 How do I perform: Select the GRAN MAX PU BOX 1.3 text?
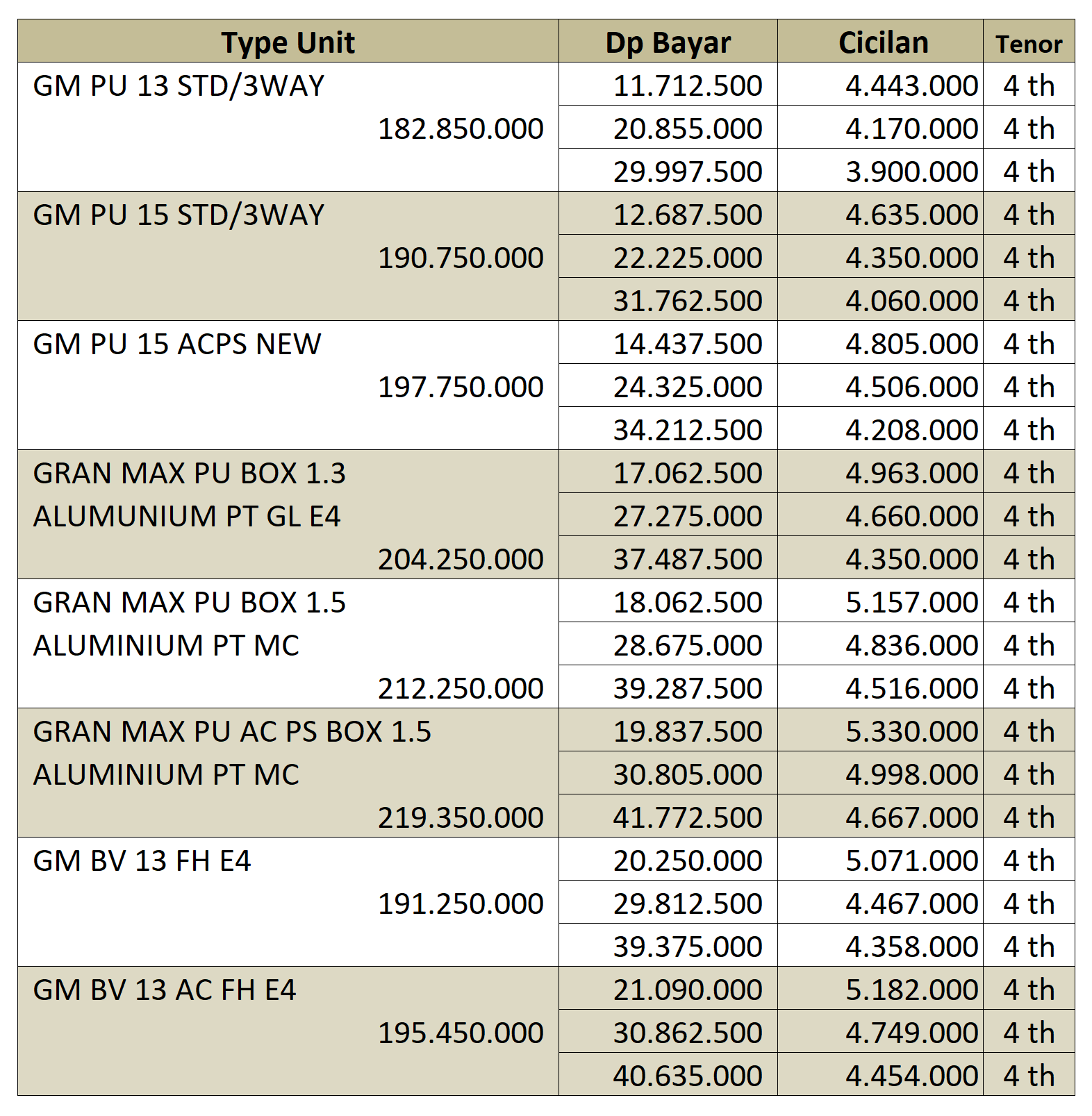(189, 474)
